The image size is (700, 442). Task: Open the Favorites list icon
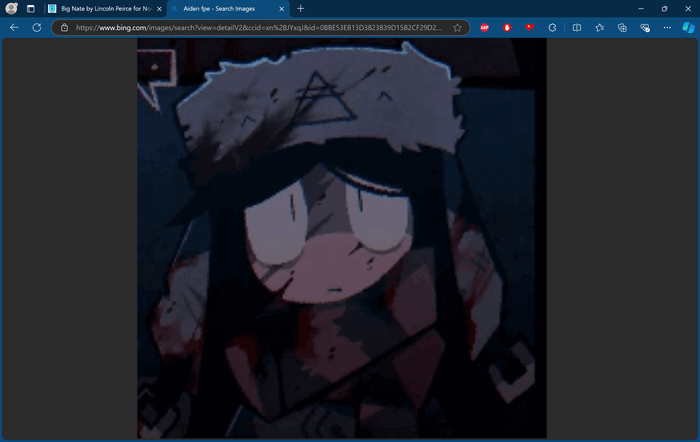click(x=600, y=28)
